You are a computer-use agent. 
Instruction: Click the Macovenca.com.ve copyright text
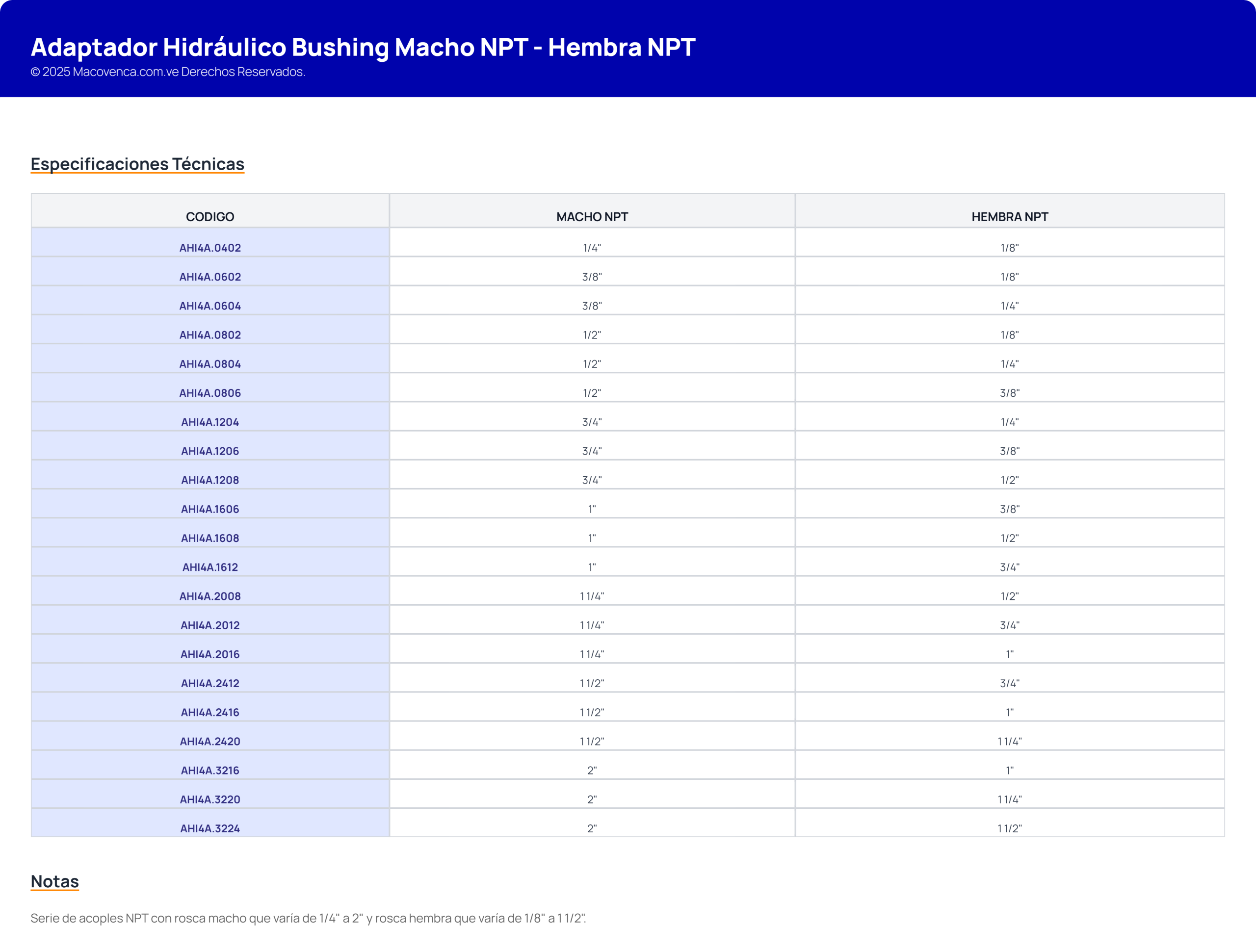[x=168, y=72]
